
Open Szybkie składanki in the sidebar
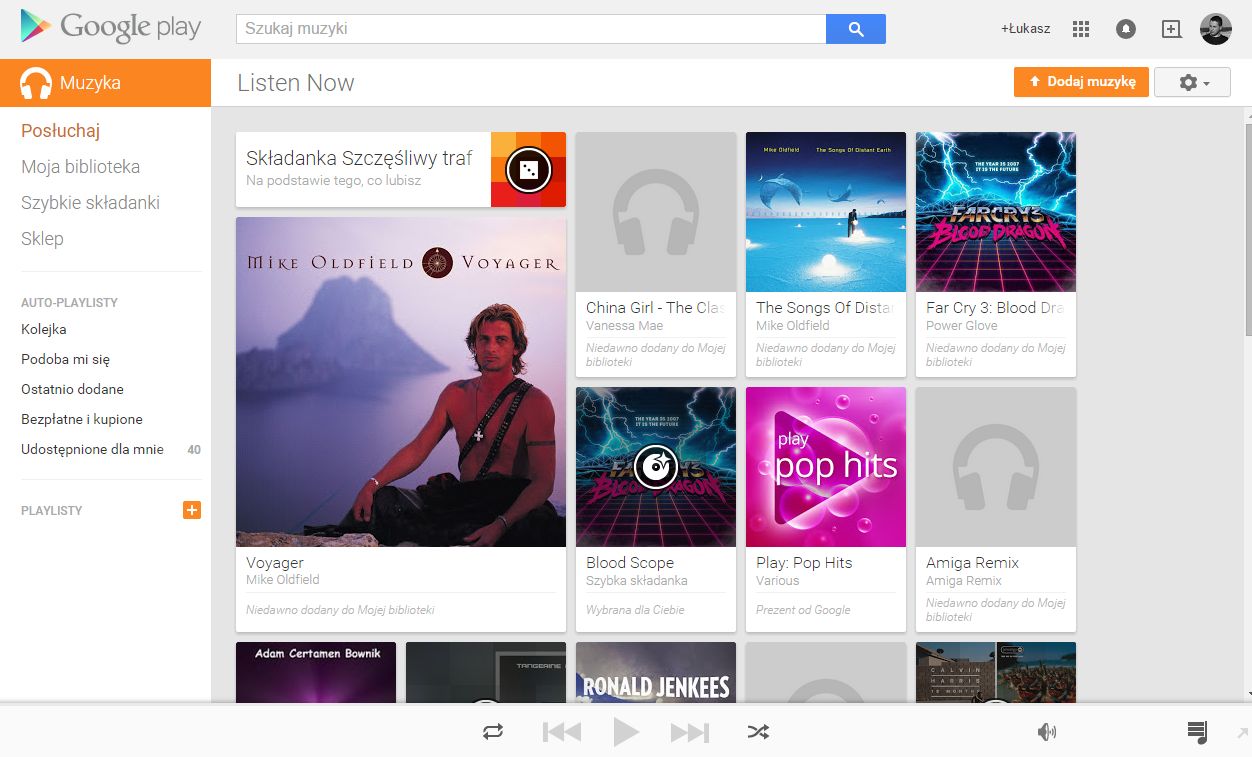tap(91, 203)
